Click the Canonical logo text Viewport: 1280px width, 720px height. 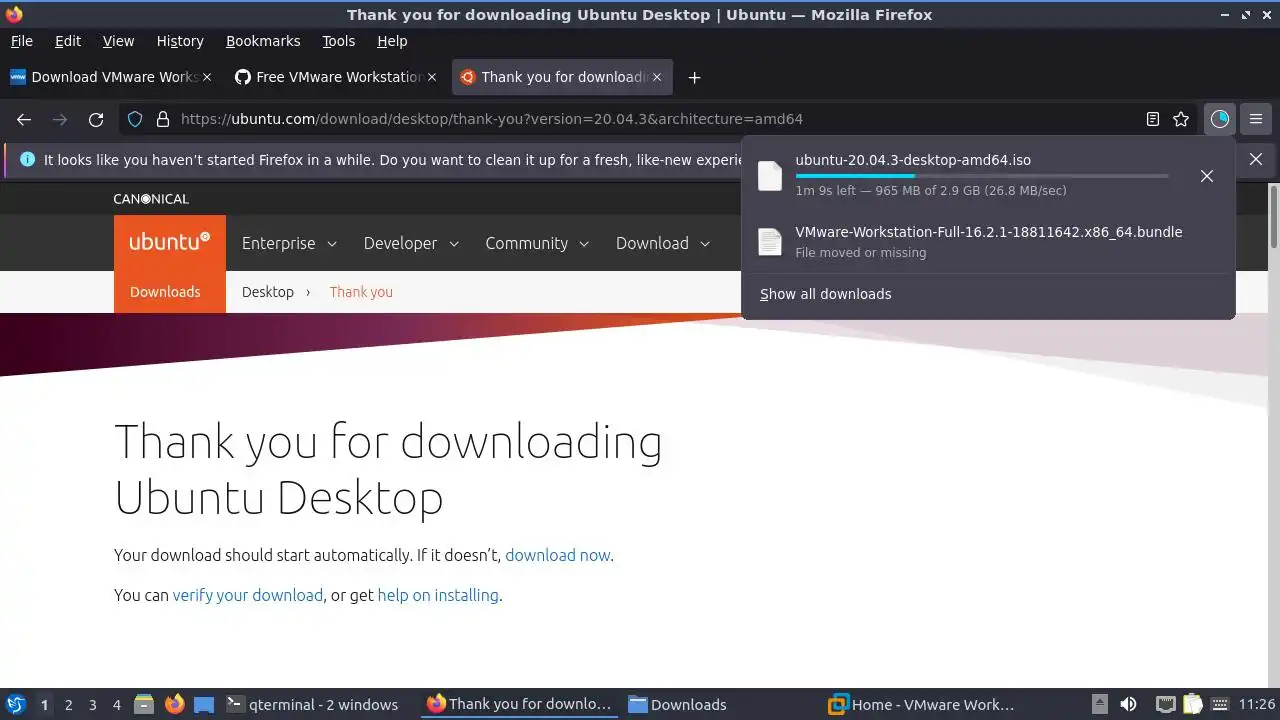coord(151,199)
